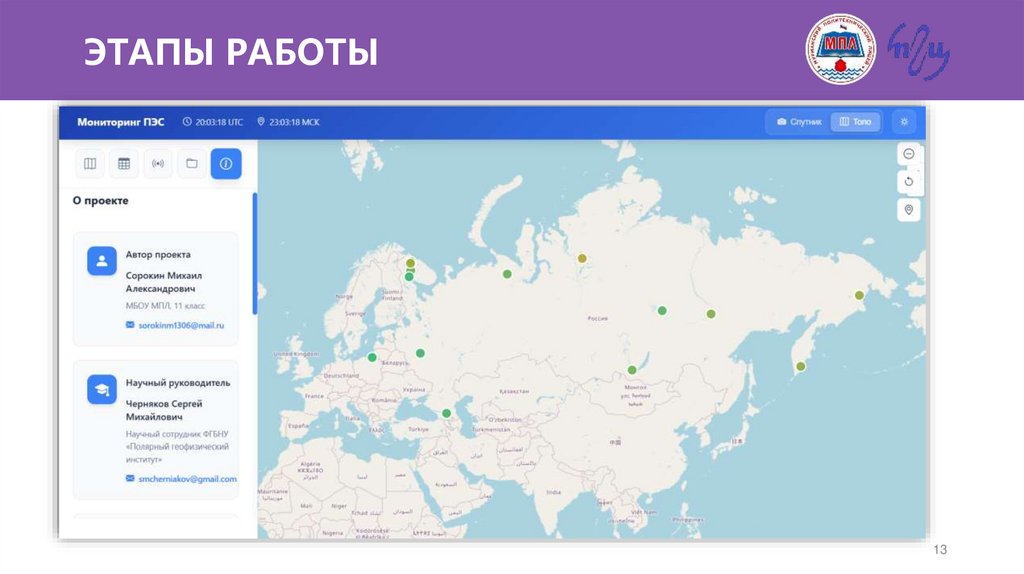Viewport: 1024px width, 574px height.
Task: Select the green station marker in the Caucasus
Action: (x=446, y=413)
